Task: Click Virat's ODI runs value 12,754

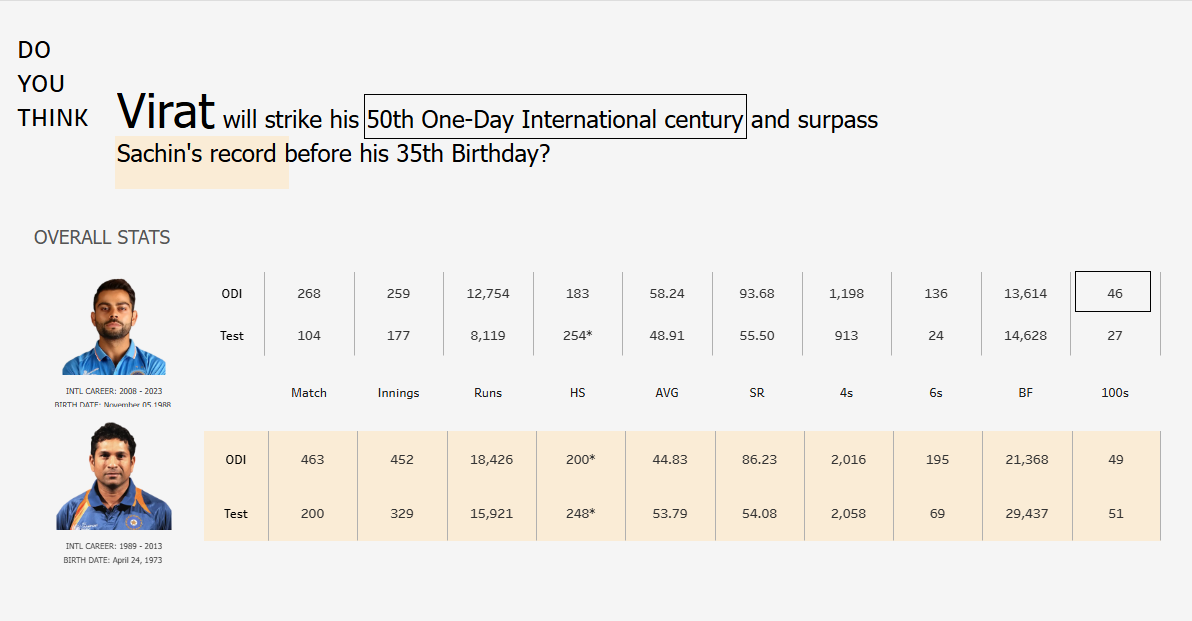Action: 488,294
